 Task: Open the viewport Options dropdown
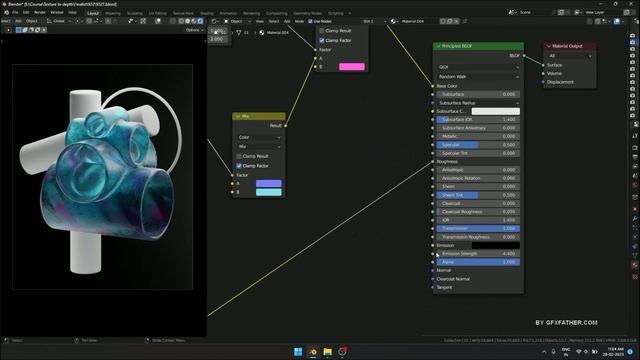[x=194, y=30]
